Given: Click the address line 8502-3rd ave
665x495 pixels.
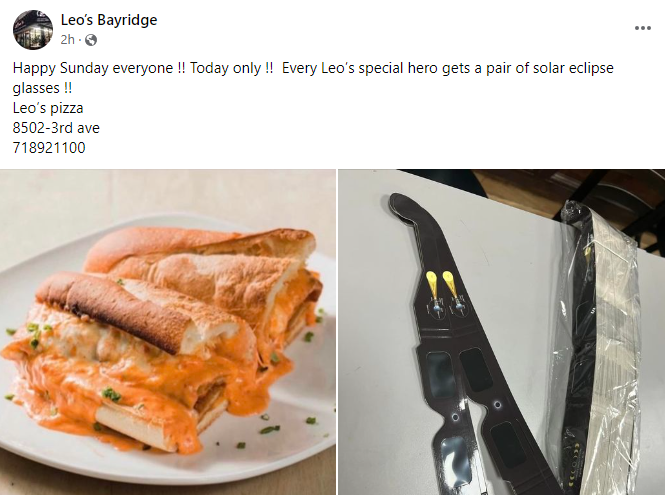Looking at the screenshot, I should [56, 128].
